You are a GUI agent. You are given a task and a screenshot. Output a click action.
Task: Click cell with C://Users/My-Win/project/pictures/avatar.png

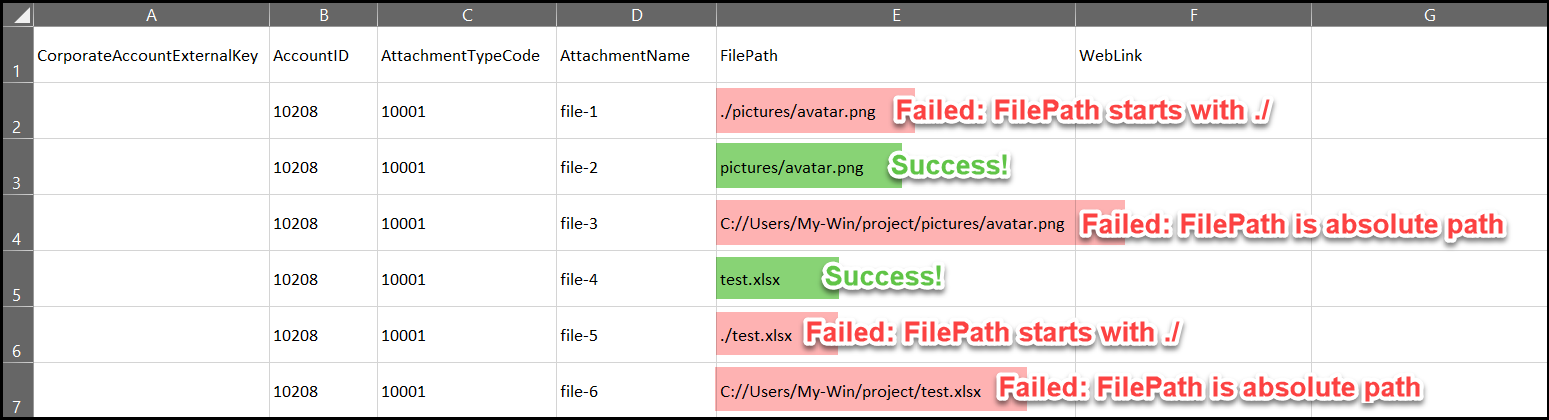tap(896, 223)
